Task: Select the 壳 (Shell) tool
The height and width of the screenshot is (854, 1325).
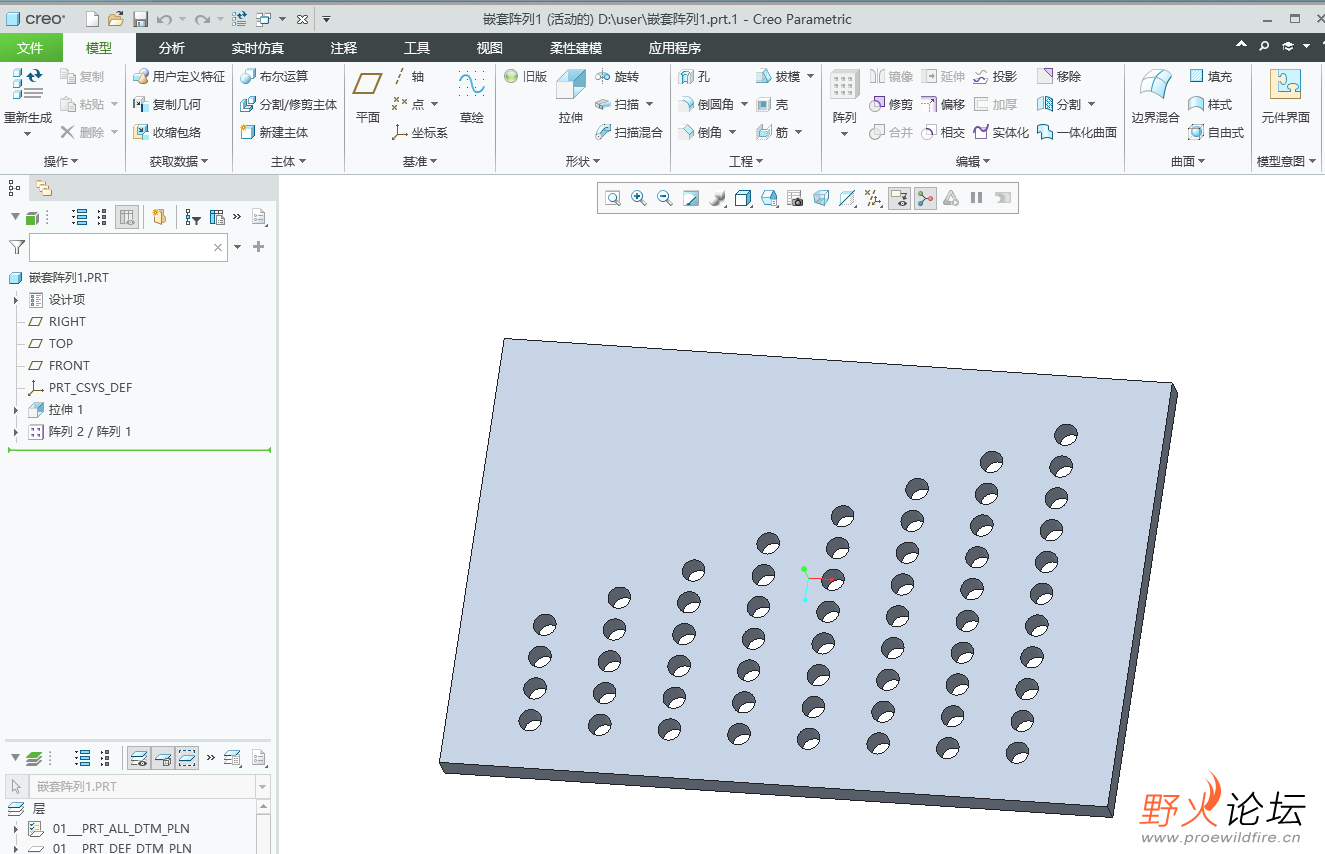Action: pyautogui.click(x=772, y=104)
